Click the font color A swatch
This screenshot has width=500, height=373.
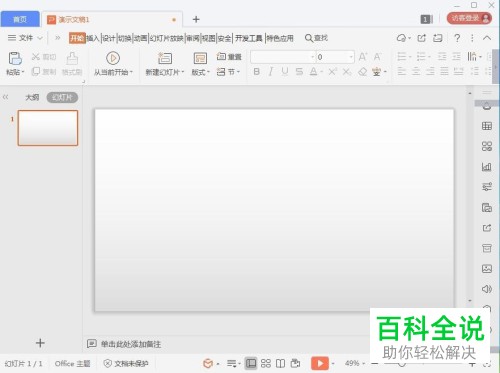pos(313,71)
